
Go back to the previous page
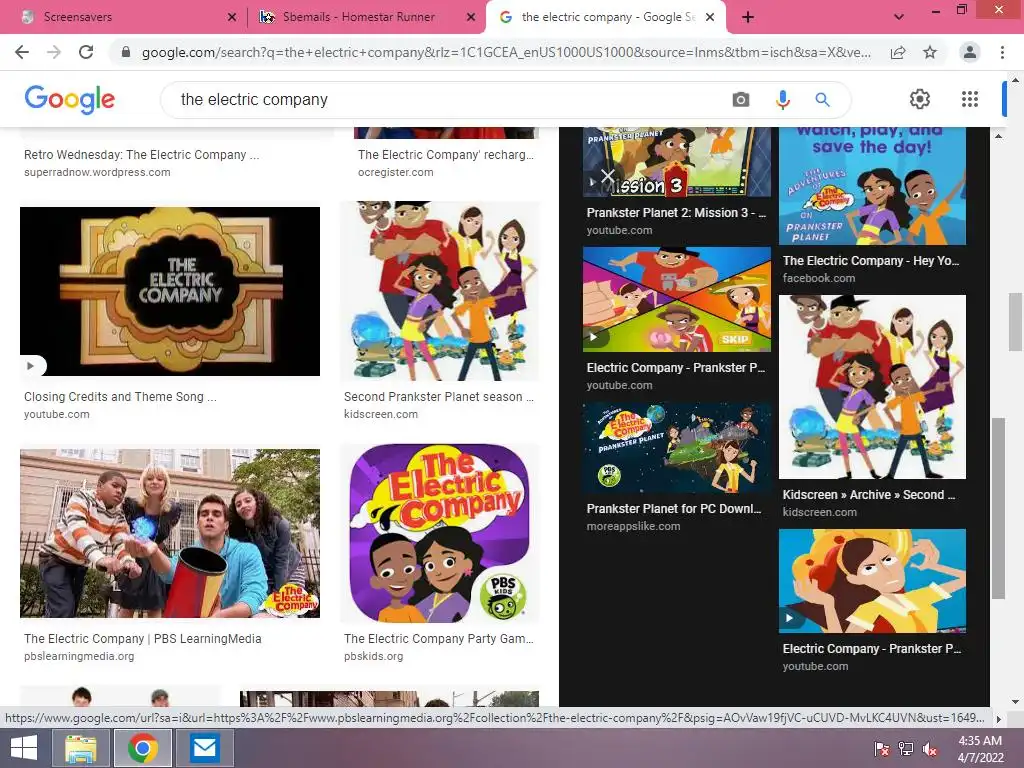(22, 52)
